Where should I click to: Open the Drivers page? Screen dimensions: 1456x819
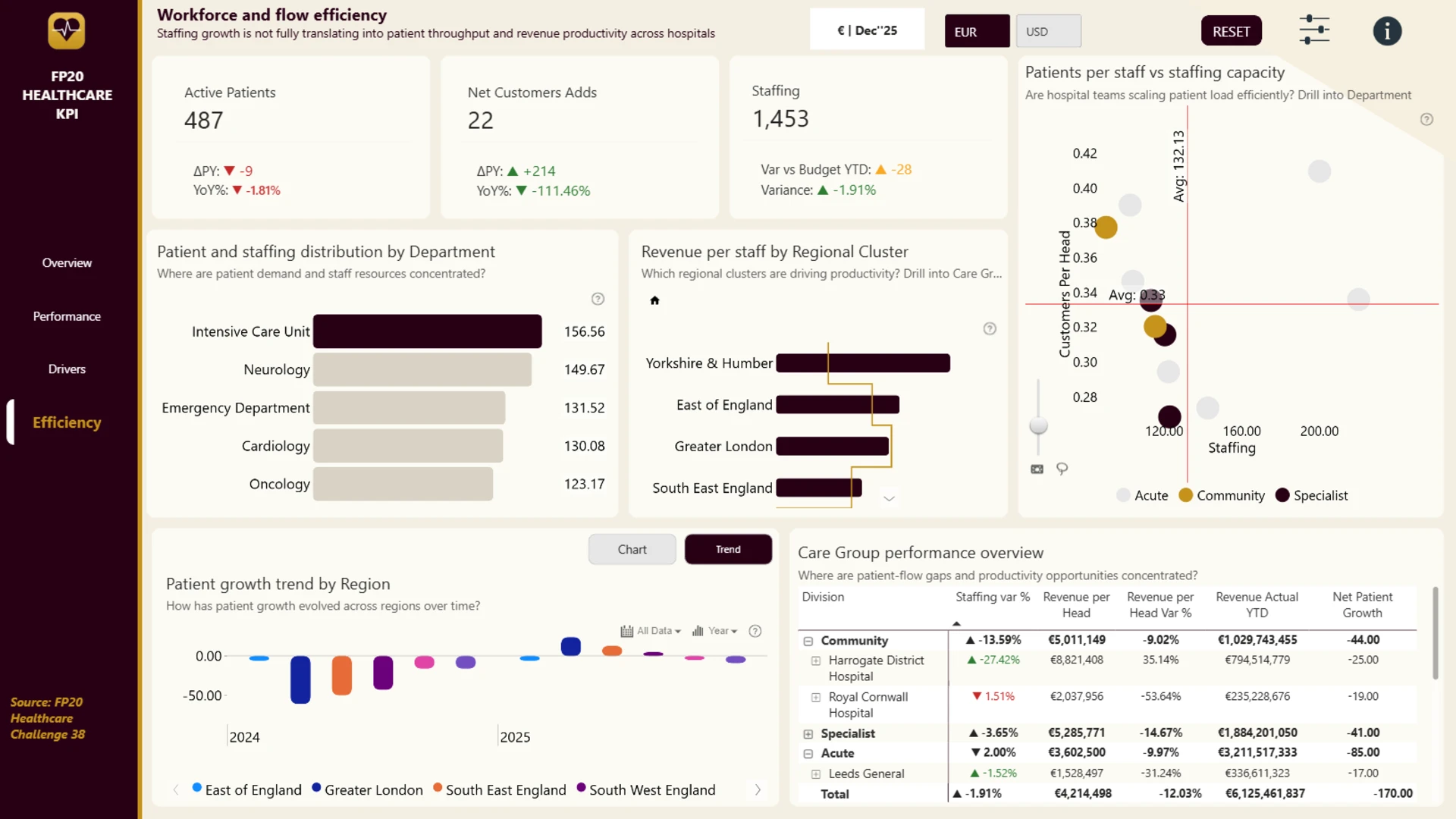[x=67, y=369]
